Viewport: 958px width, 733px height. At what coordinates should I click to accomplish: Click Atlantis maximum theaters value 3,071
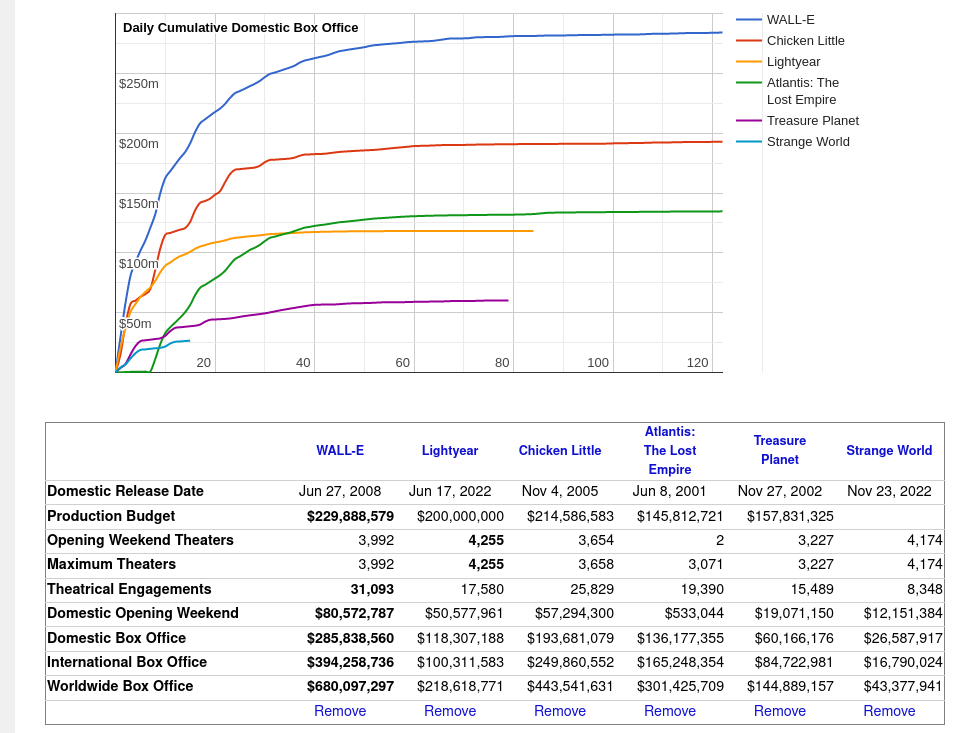[x=706, y=564]
